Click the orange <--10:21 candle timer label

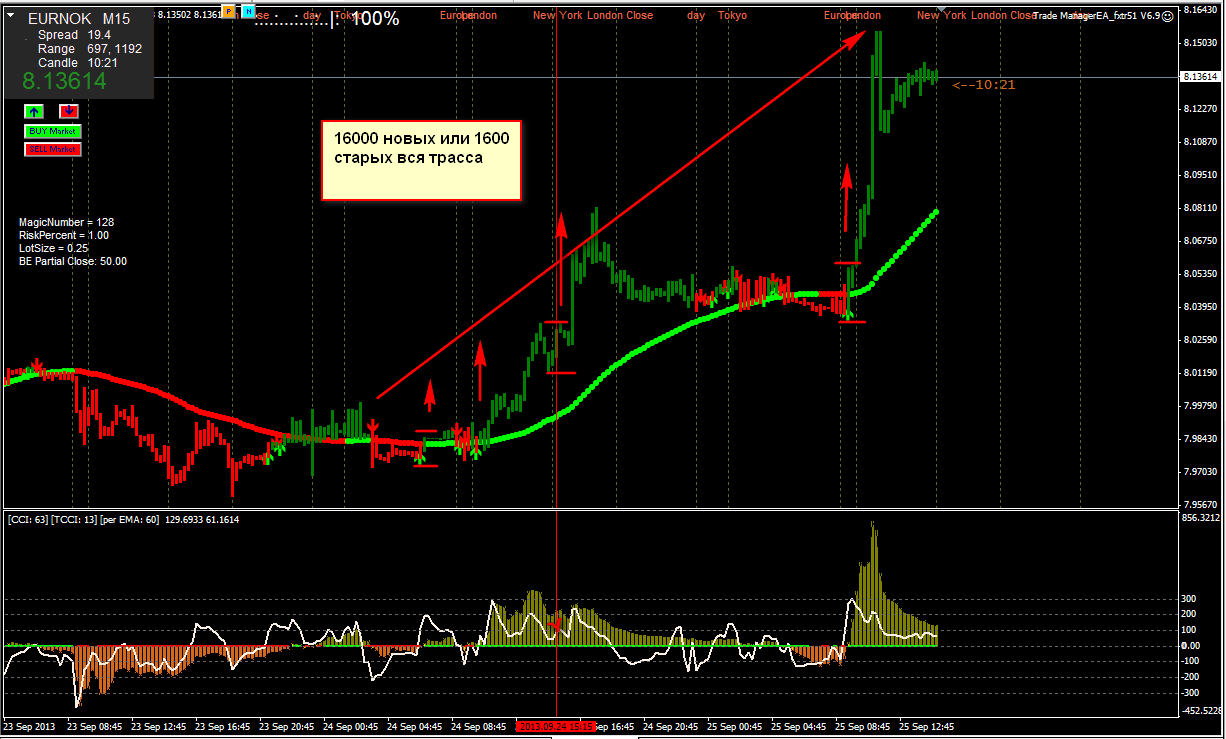[984, 84]
